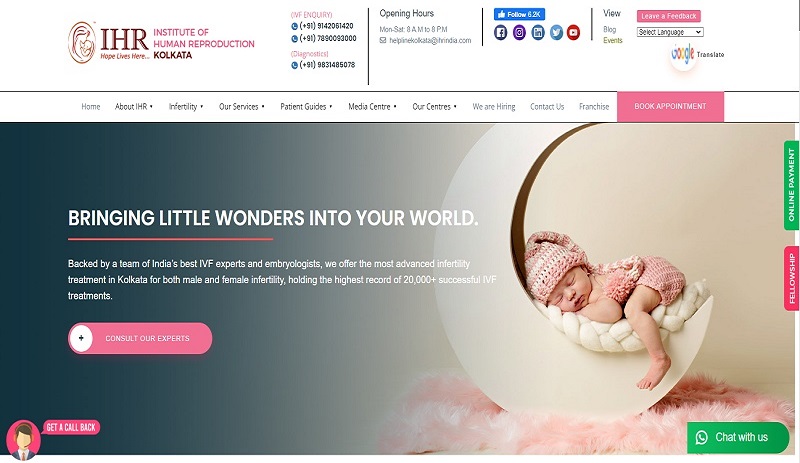
Task: Open the Facebook social icon
Action: 501,33
